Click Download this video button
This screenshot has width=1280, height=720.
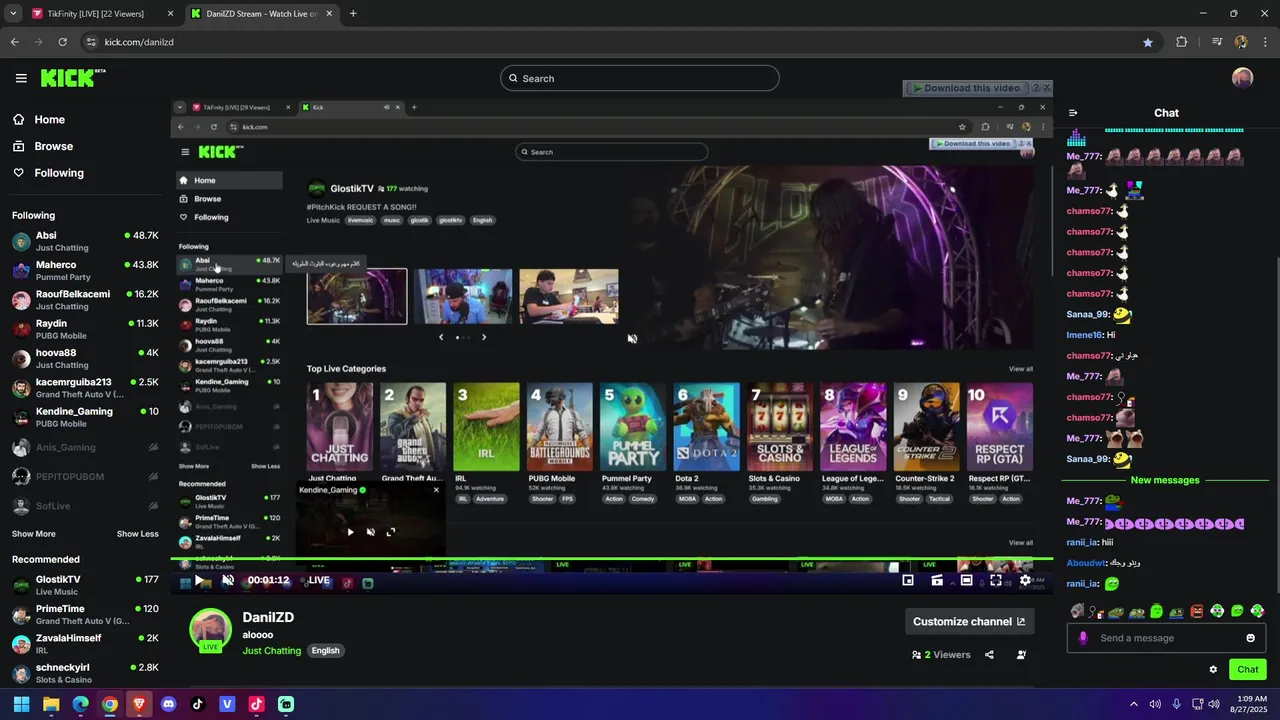tap(967, 88)
